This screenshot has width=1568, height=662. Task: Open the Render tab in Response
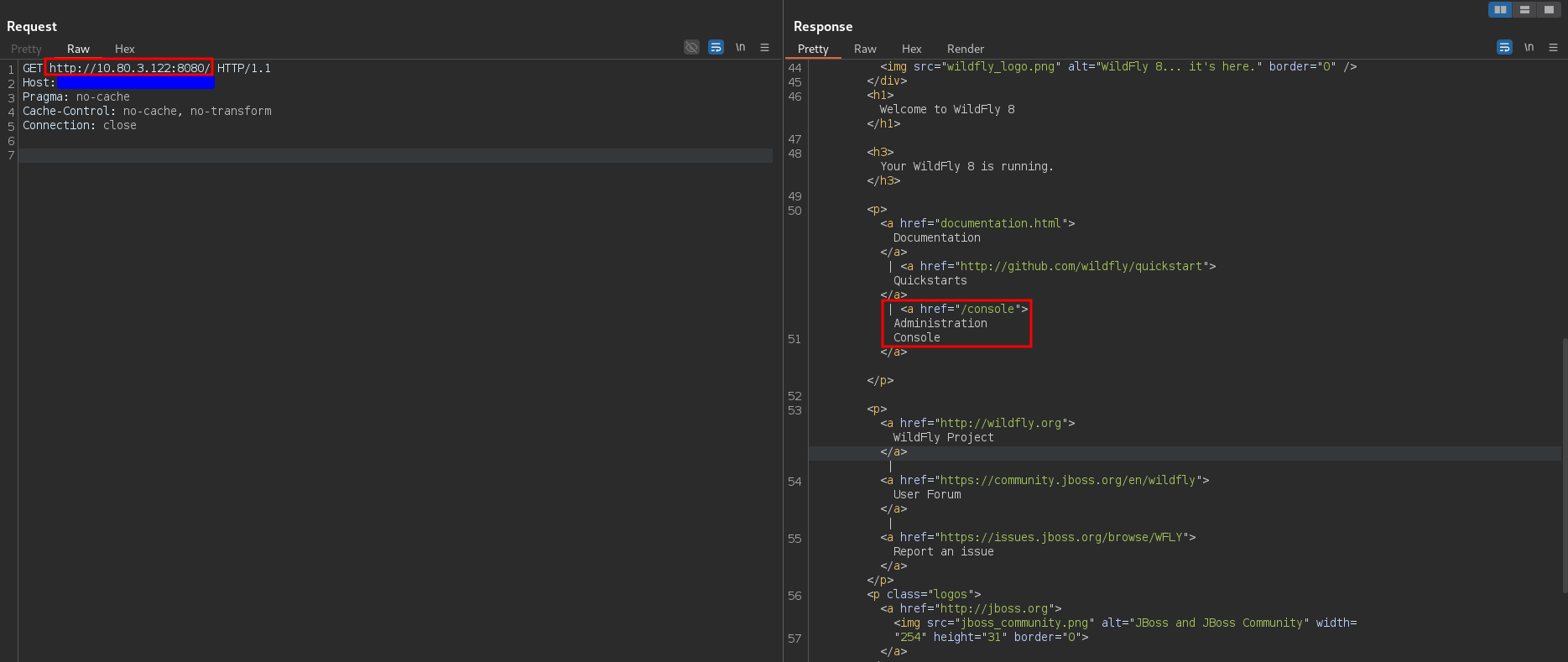(x=966, y=49)
